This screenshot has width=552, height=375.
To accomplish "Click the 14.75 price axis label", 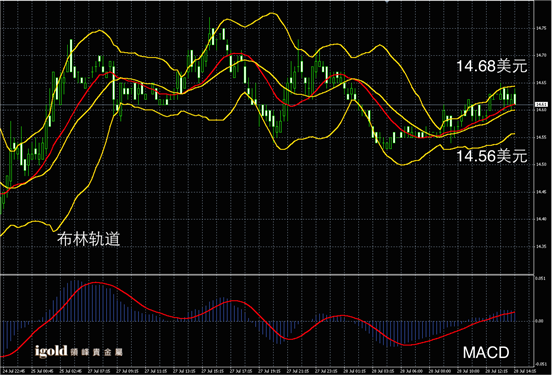I will click(541, 28).
